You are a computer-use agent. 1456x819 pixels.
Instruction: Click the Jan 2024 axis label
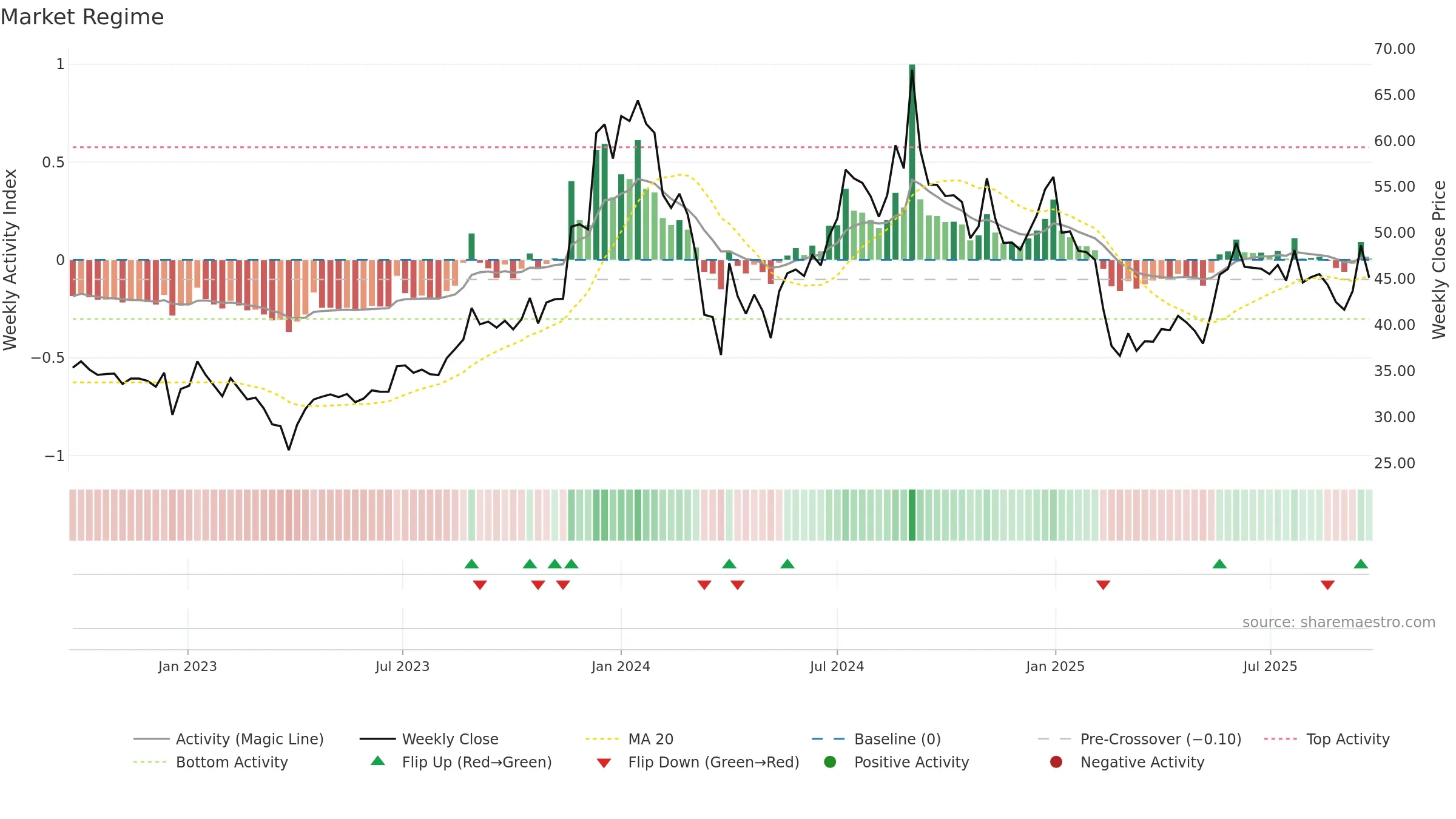click(x=621, y=667)
